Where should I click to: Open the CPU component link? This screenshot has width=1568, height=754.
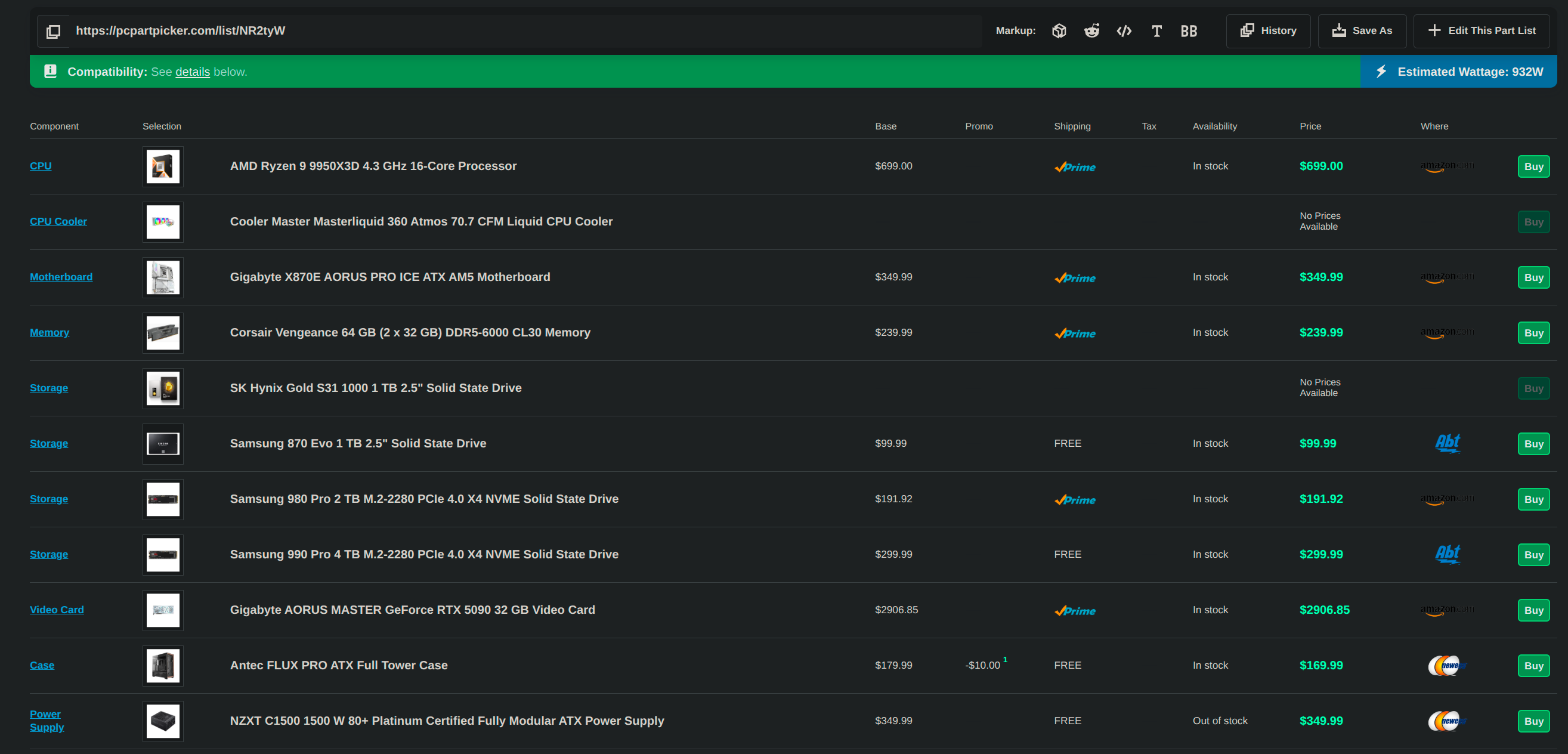click(41, 166)
